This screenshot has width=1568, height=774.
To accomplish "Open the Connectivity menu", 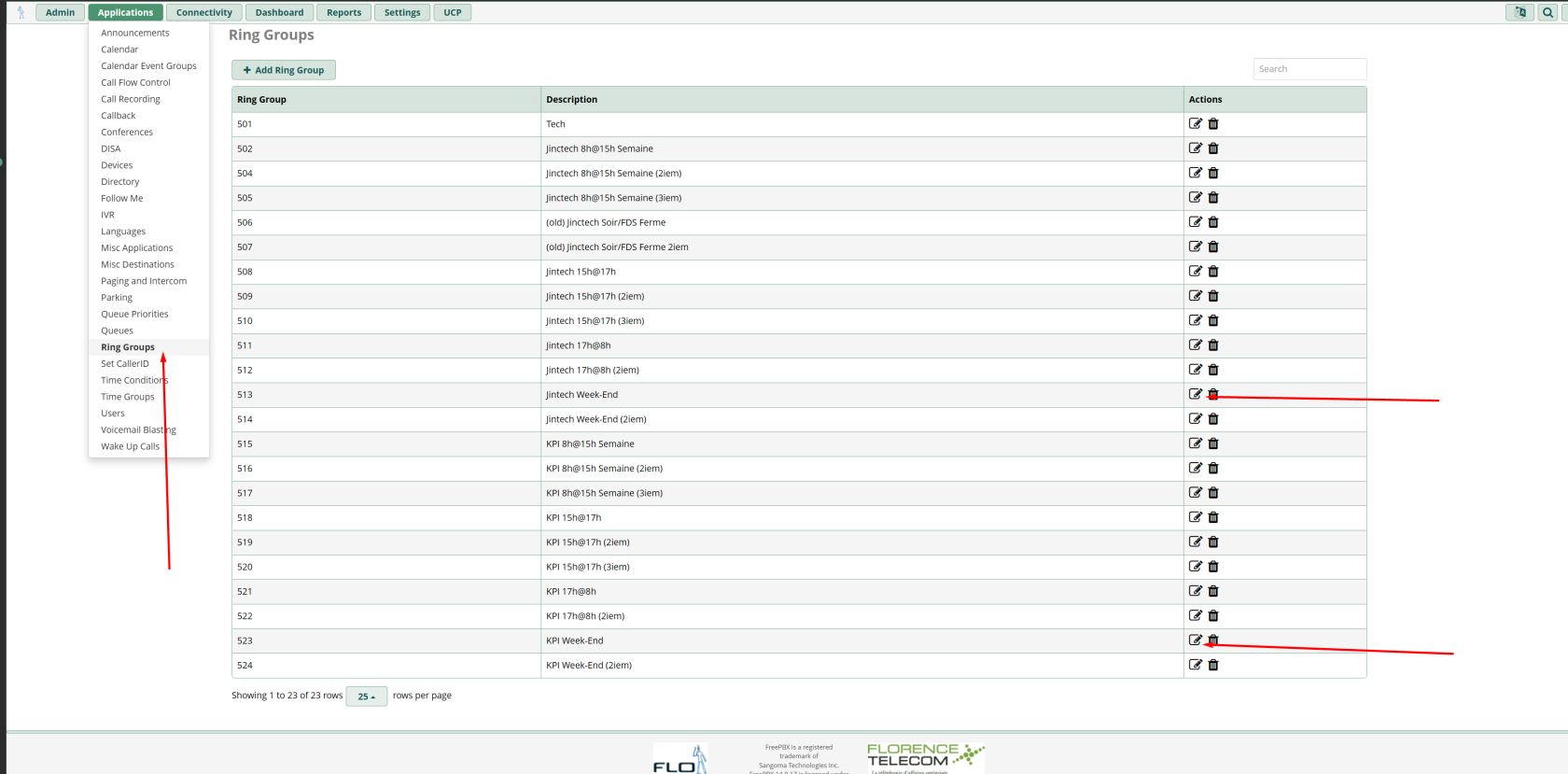I will (204, 12).
